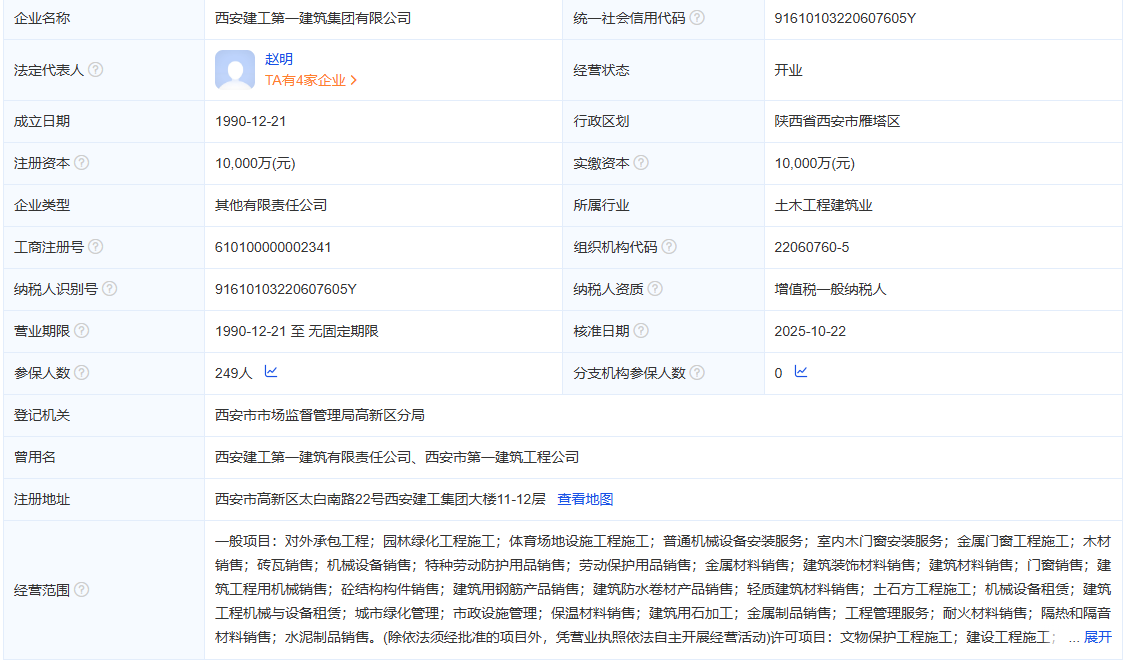View trend chart icon next to 249人

[x=270, y=371]
